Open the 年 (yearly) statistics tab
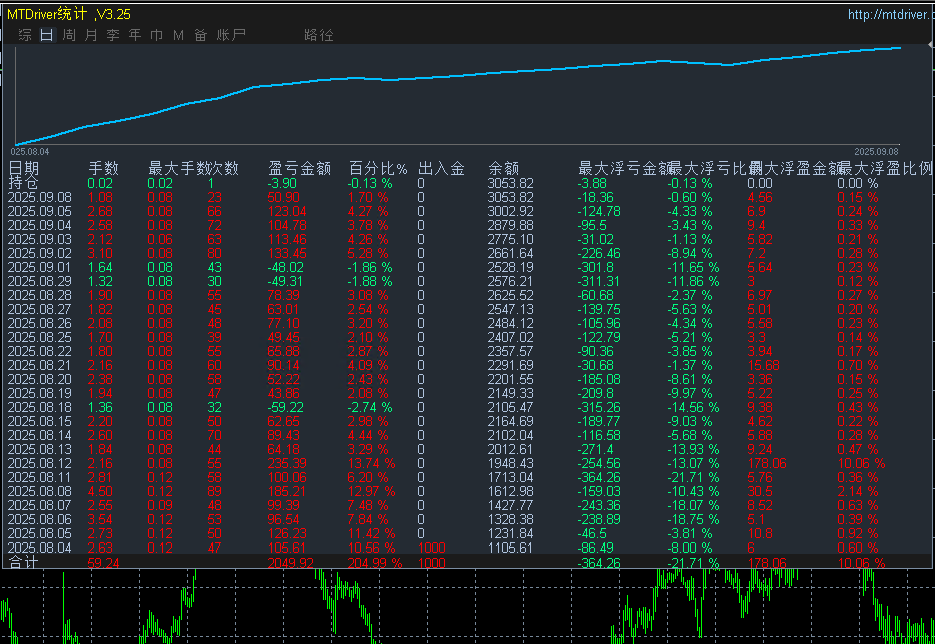The image size is (935, 644). pyautogui.click(x=135, y=35)
